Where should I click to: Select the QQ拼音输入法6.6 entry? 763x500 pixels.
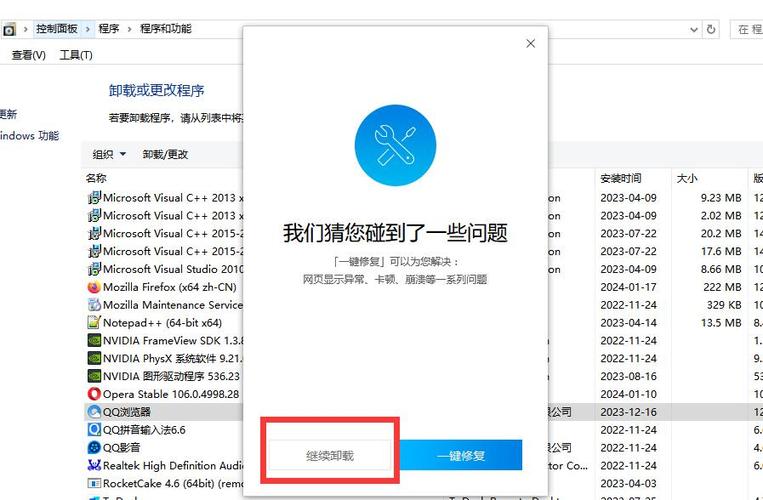(x=144, y=429)
